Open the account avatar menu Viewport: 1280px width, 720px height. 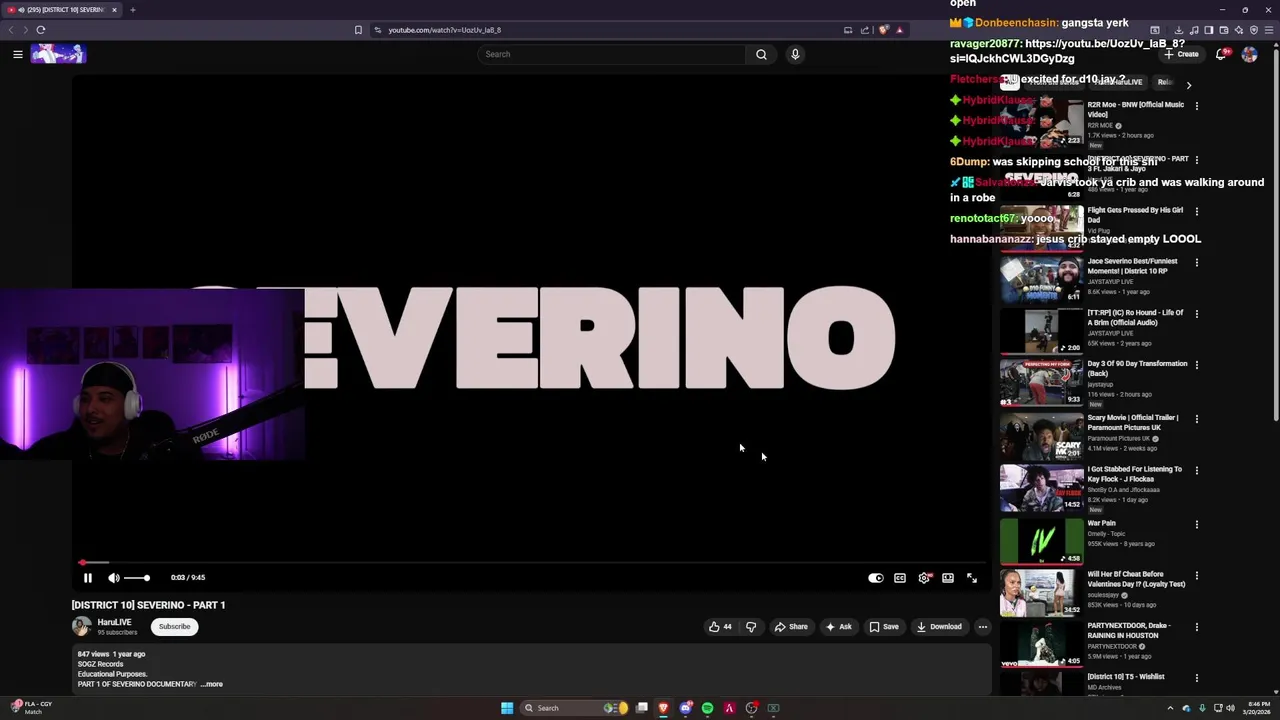pyautogui.click(x=1249, y=54)
